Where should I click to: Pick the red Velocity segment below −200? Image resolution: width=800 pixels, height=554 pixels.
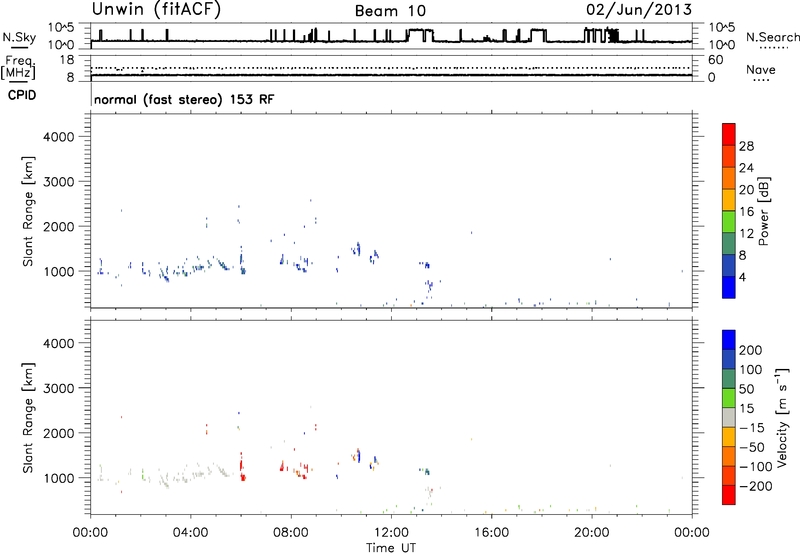point(729,495)
